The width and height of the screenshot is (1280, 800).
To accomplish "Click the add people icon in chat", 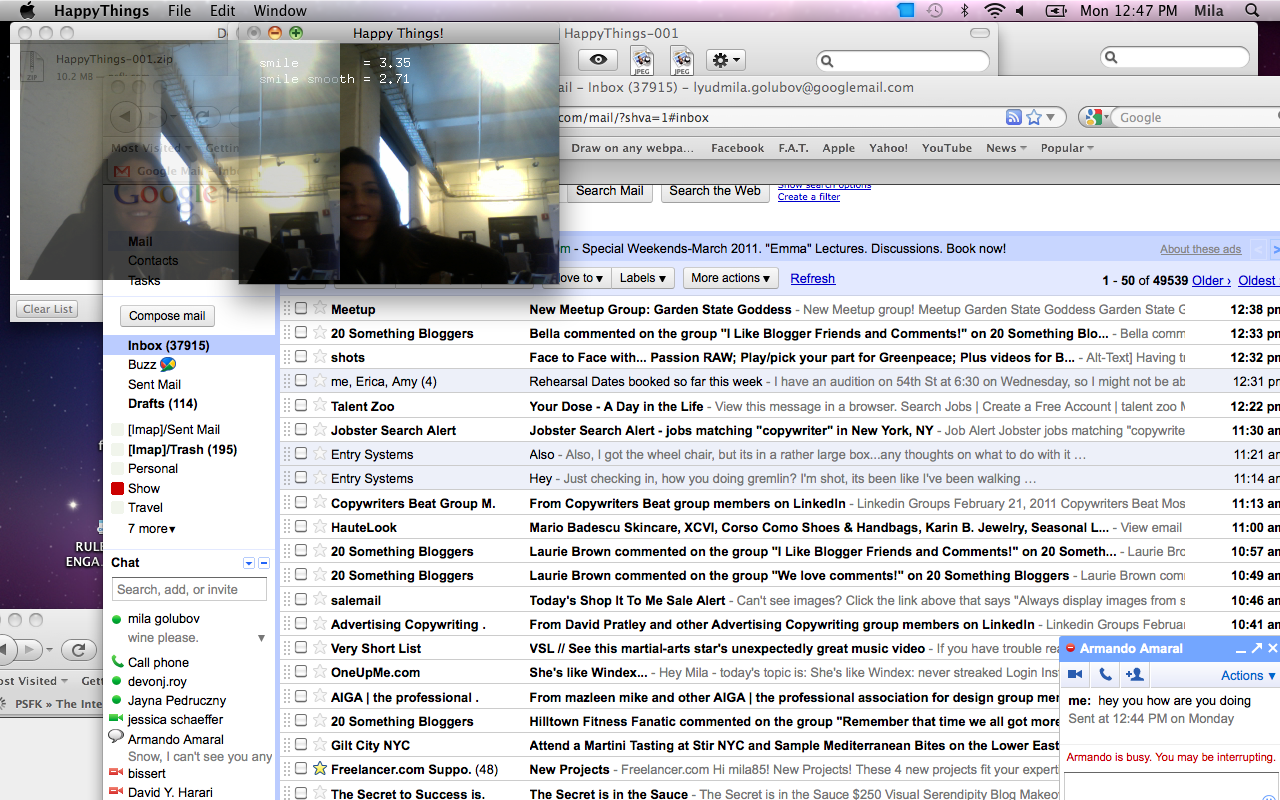I will click(x=1134, y=675).
